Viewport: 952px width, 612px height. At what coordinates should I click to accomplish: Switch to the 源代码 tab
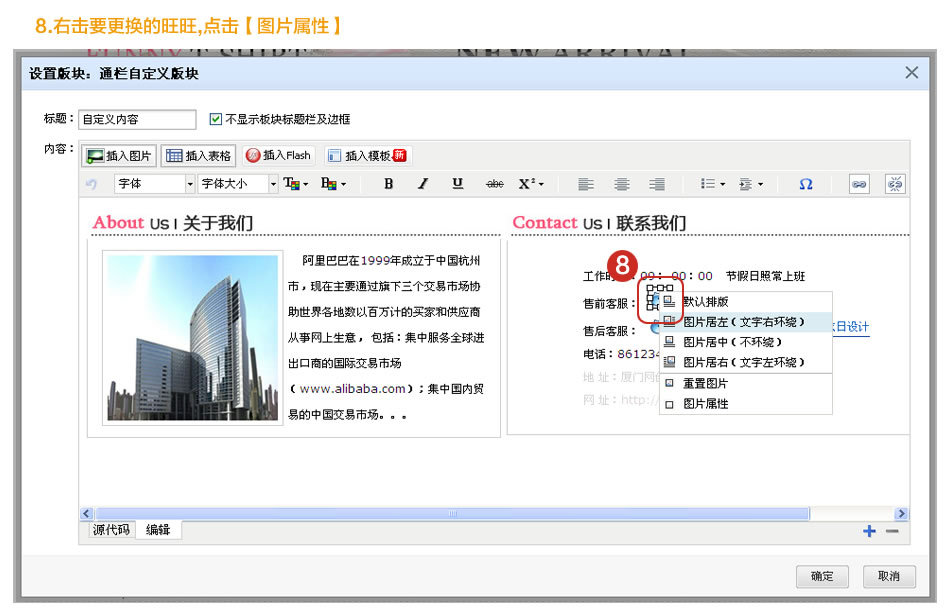pyautogui.click(x=111, y=530)
